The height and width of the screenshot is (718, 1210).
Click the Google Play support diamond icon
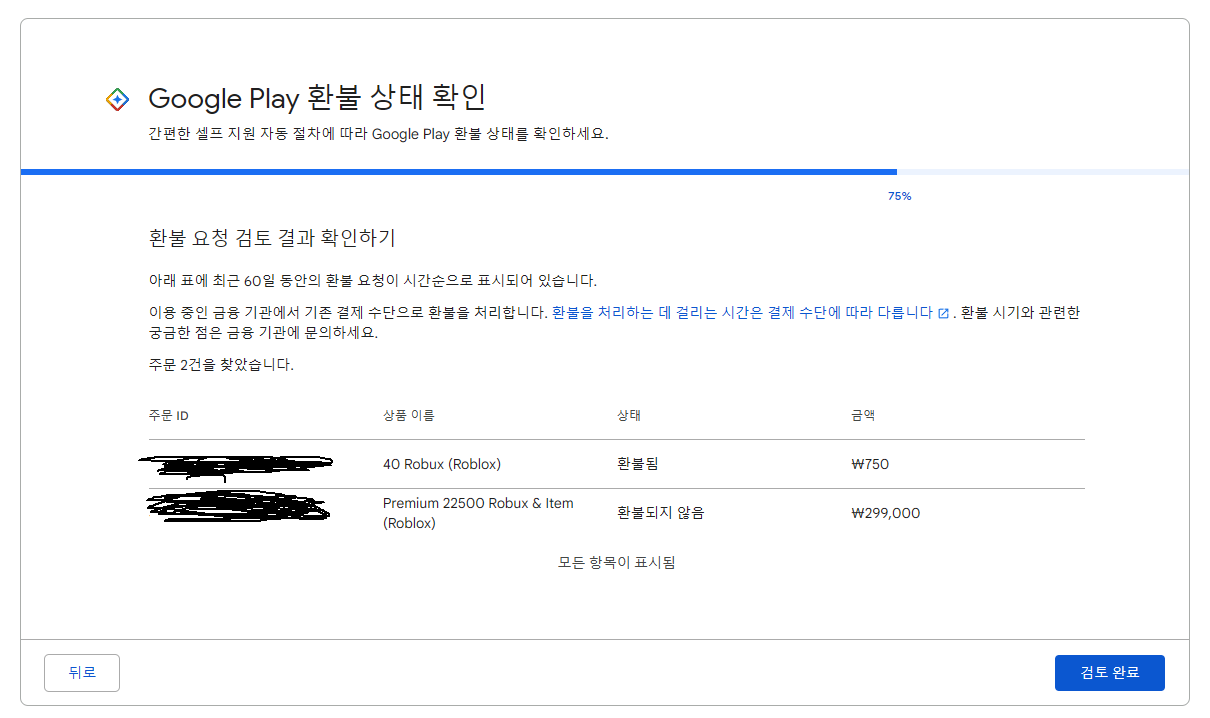pos(117,99)
